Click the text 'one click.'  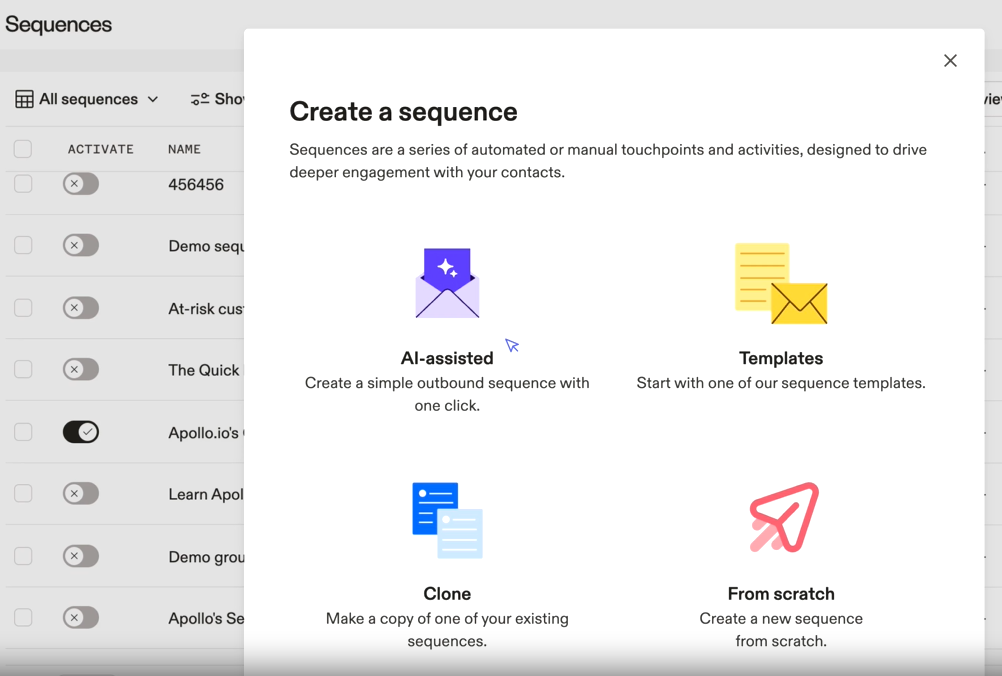(447, 406)
